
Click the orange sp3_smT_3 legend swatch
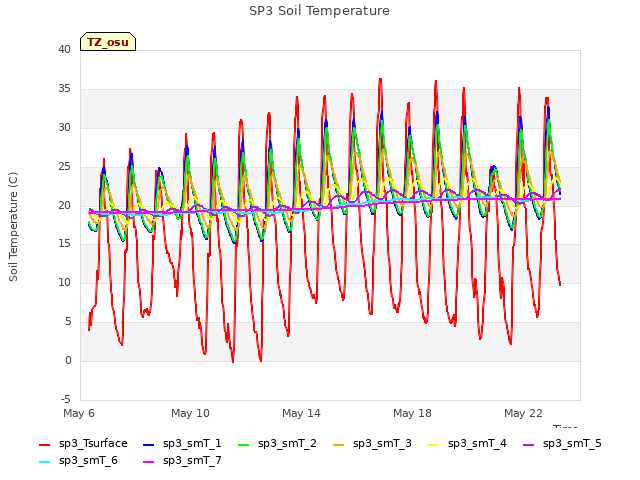tap(339, 444)
